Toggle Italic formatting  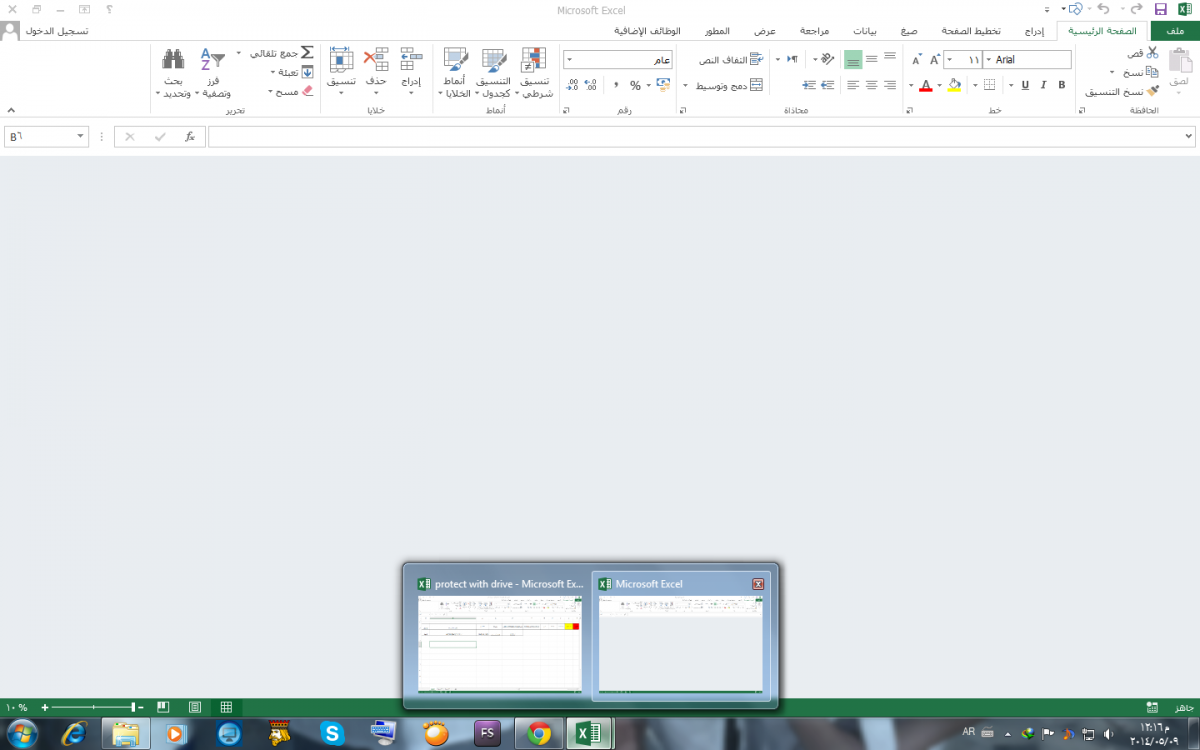click(1043, 85)
